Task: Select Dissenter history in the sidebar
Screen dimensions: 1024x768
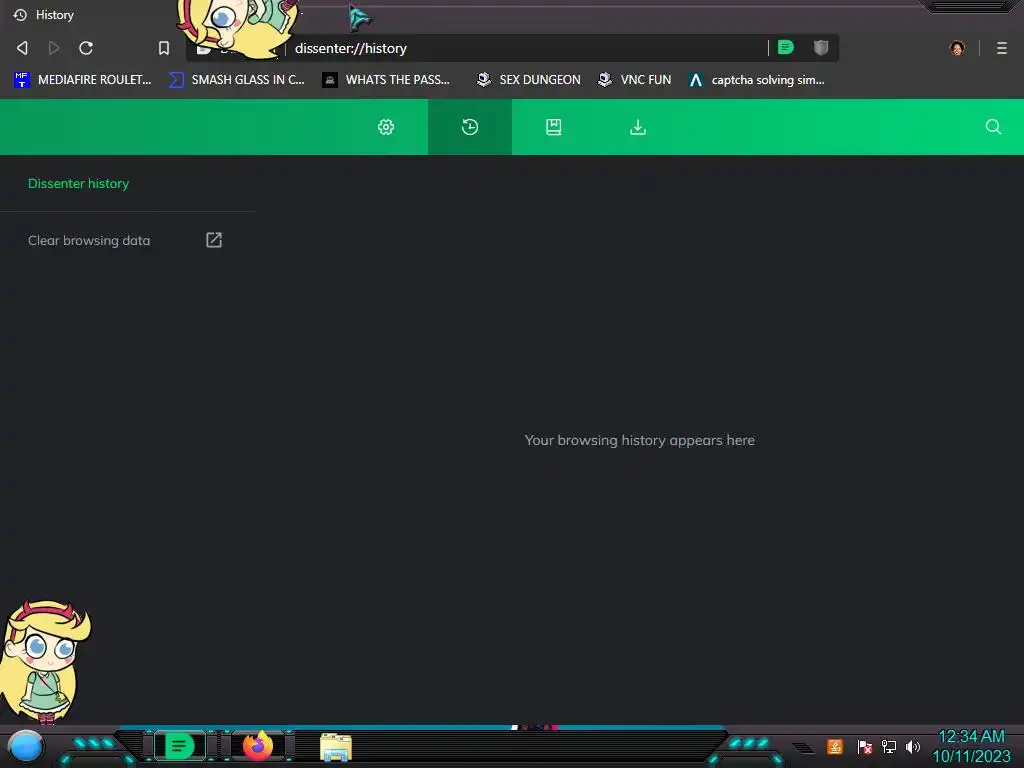Action: [78, 184]
